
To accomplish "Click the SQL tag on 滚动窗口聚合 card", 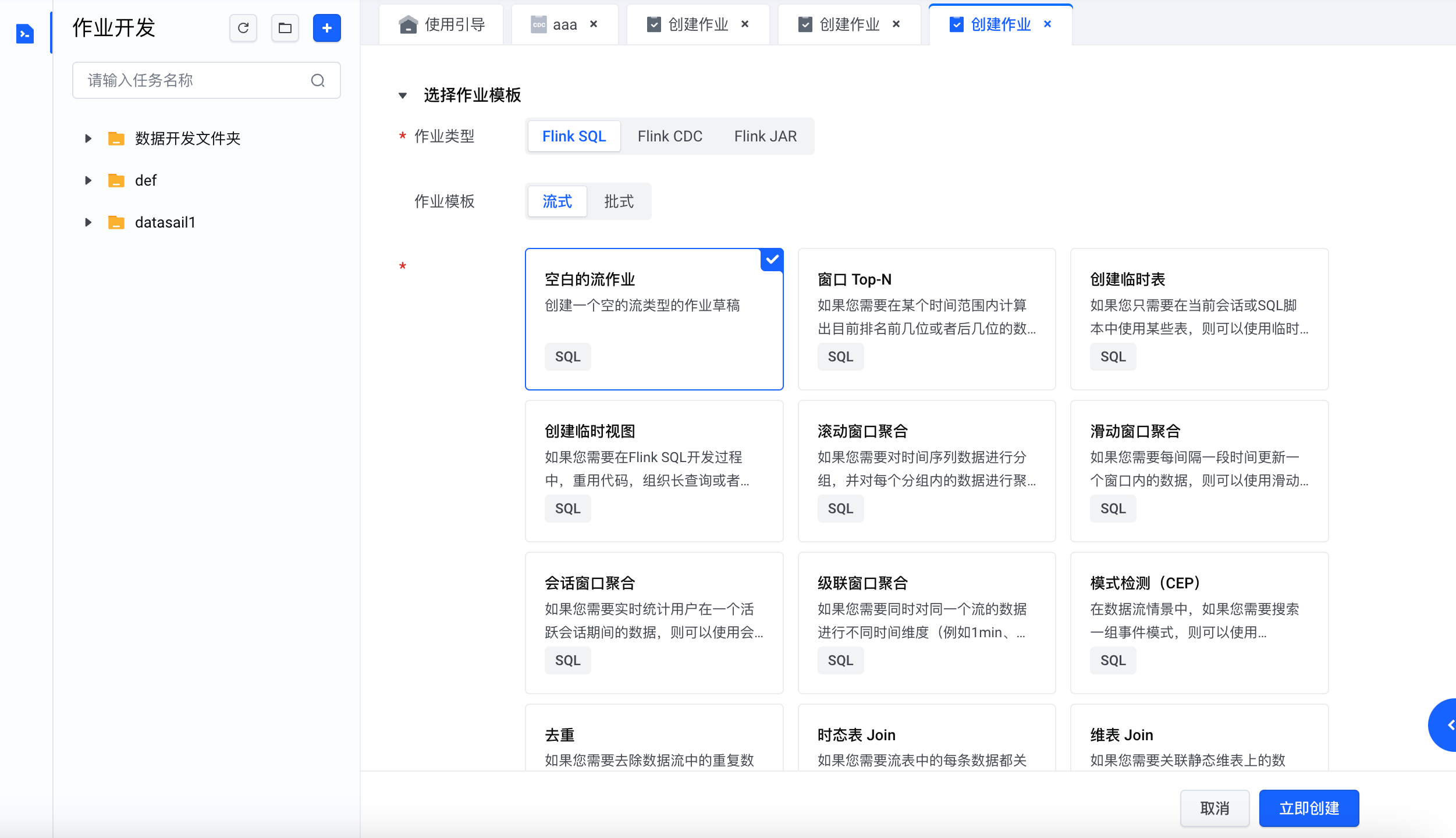I will coord(840,509).
